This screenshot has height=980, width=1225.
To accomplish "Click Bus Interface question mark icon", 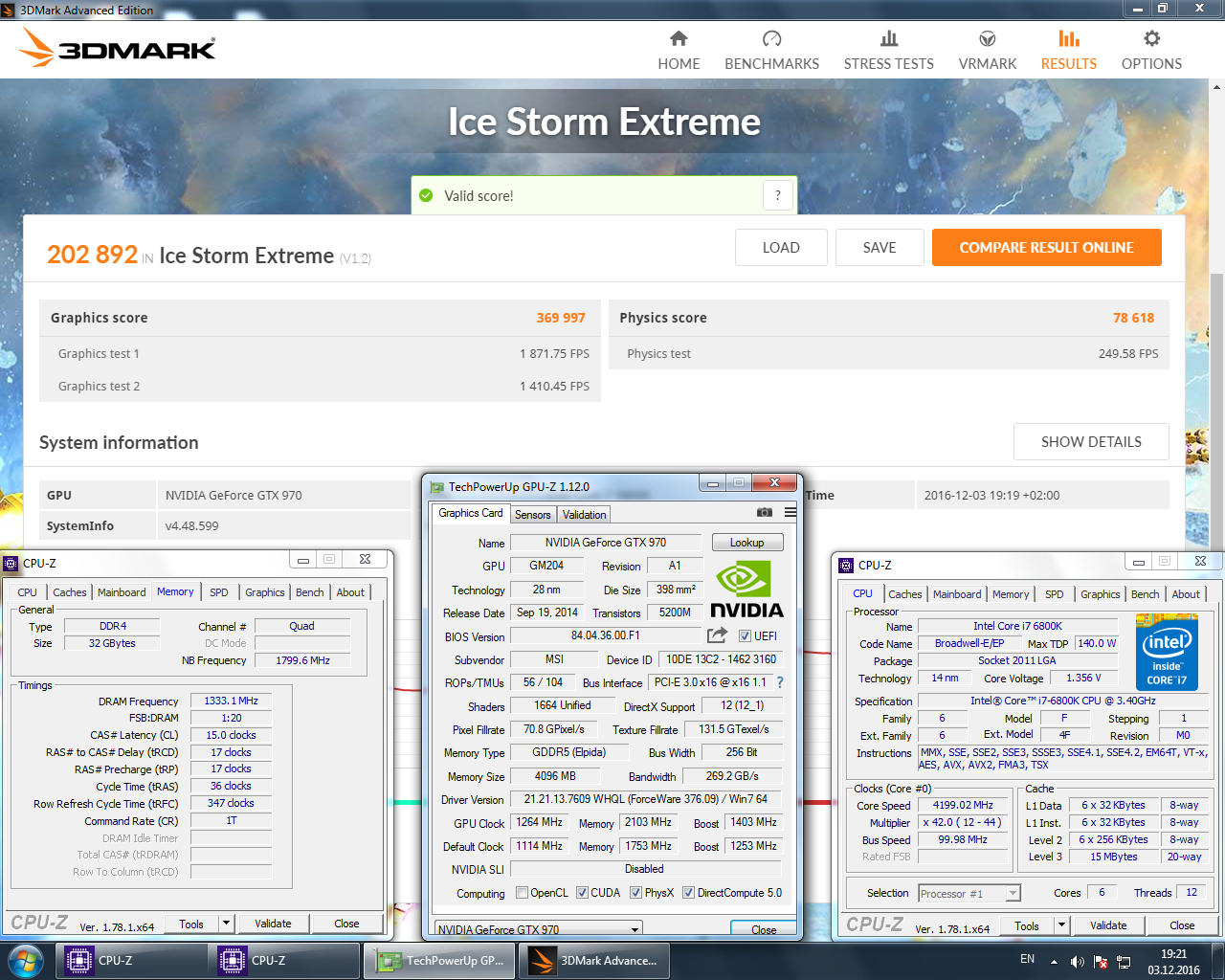I will [780, 682].
